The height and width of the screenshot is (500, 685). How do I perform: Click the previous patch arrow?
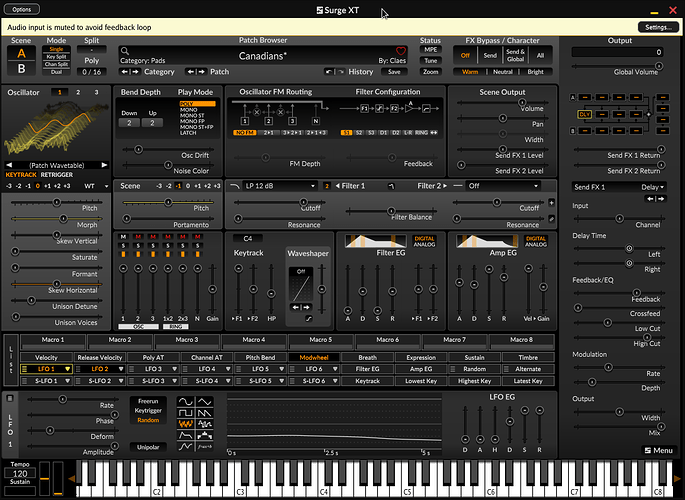tap(190, 72)
